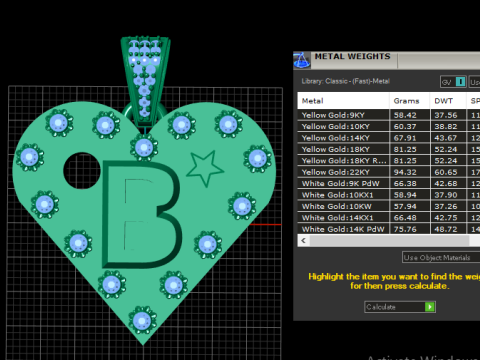Viewport: 480px width, 360px height.
Task: Click the green arrow on the Calculate button
Action: tap(430, 307)
